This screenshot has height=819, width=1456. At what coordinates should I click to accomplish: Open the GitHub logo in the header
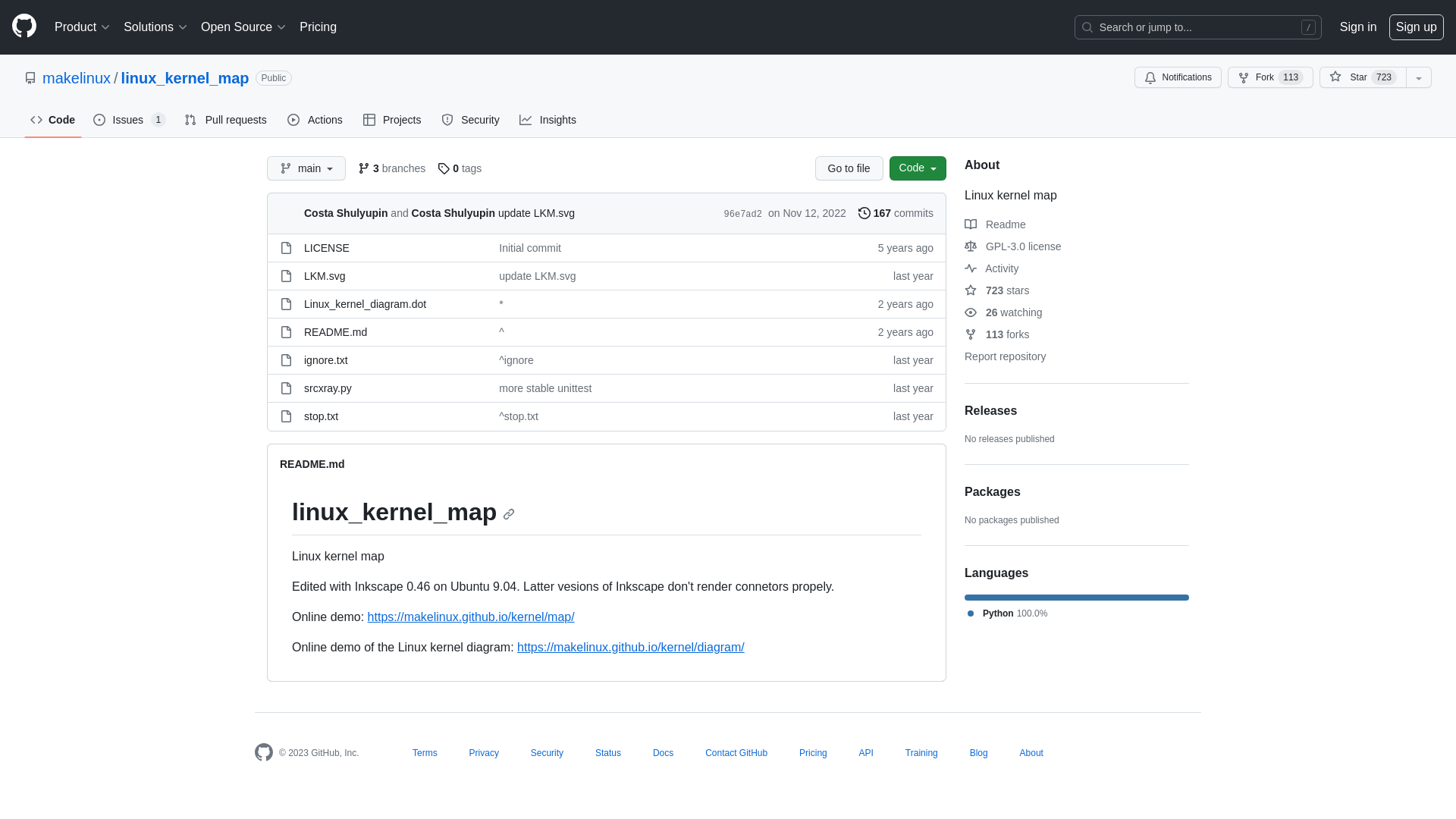click(x=24, y=27)
